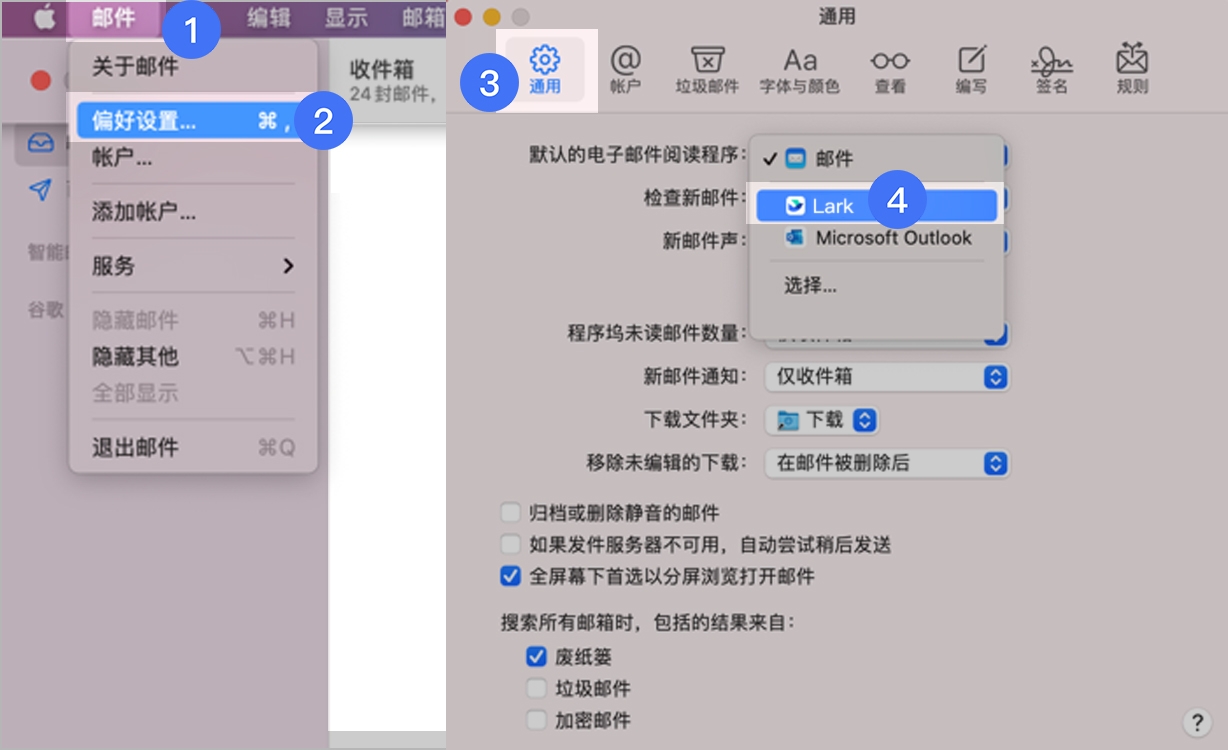Click the help question mark button
Screen dimensions: 1228x750
pos(1196,722)
